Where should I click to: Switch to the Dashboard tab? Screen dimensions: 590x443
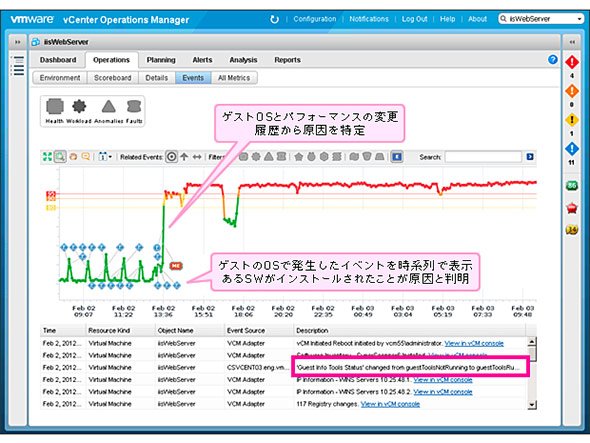tap(58, 60)
